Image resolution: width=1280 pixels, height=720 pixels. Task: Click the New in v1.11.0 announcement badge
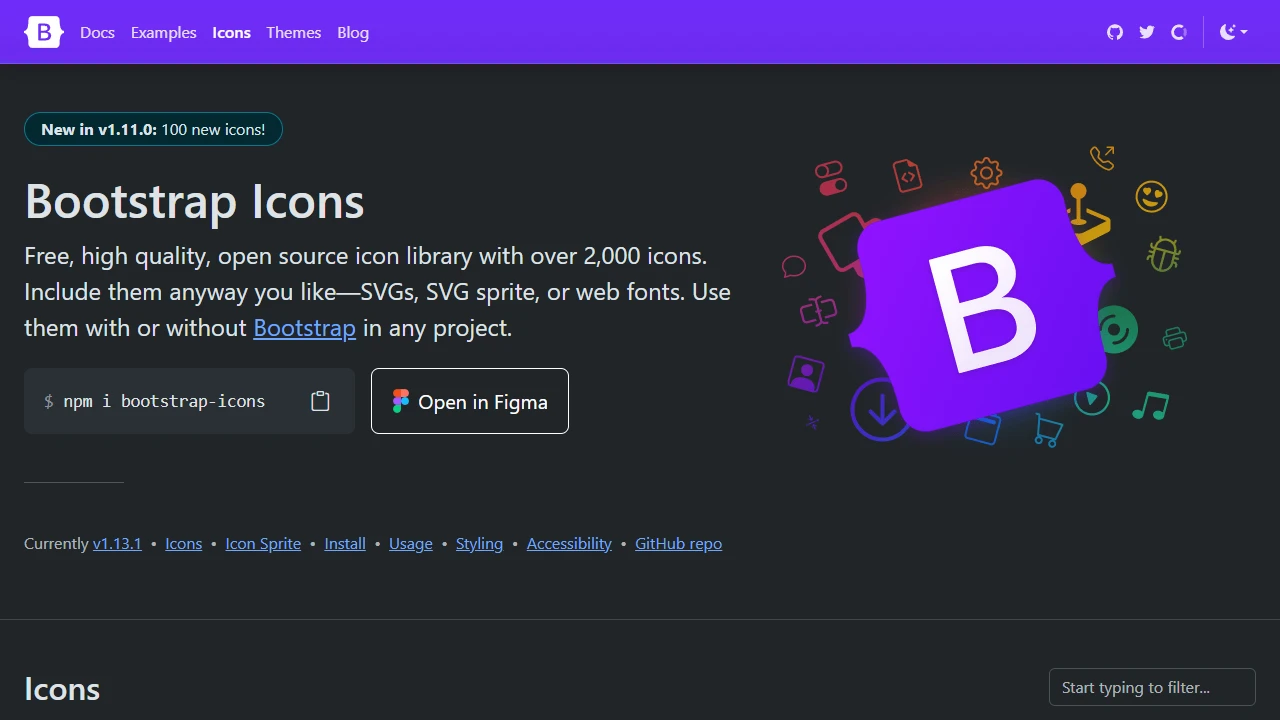(153, 129)
